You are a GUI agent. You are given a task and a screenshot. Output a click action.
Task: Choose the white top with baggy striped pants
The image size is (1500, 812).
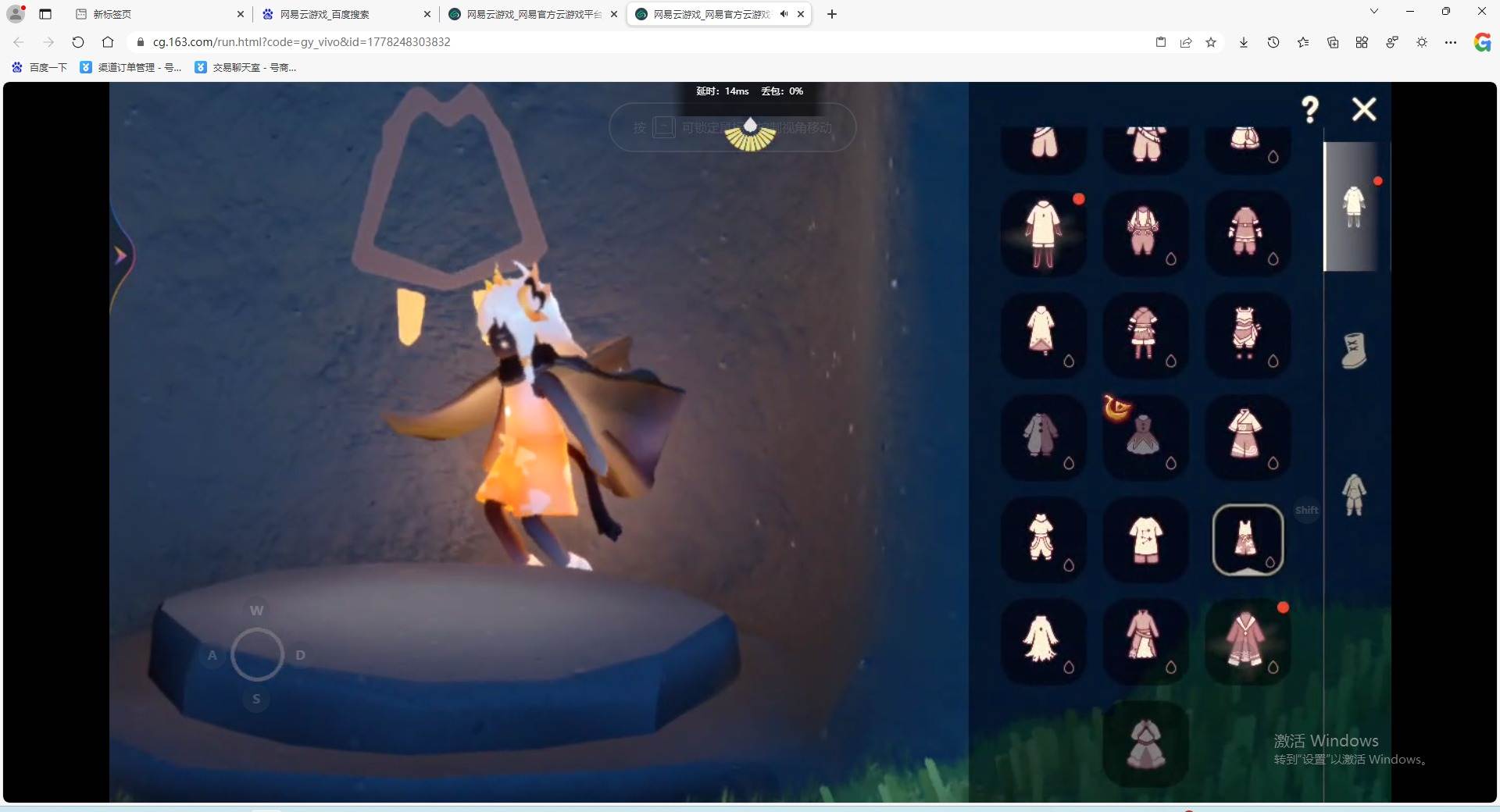point(1044,540)
